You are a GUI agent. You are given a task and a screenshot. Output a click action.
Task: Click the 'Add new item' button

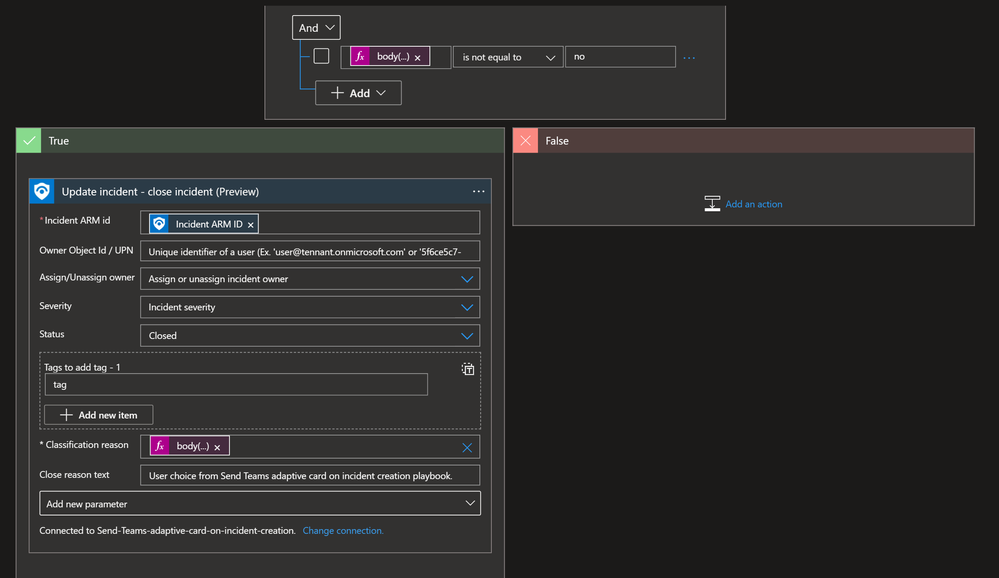pyautogui.click(x=98, y=415)
